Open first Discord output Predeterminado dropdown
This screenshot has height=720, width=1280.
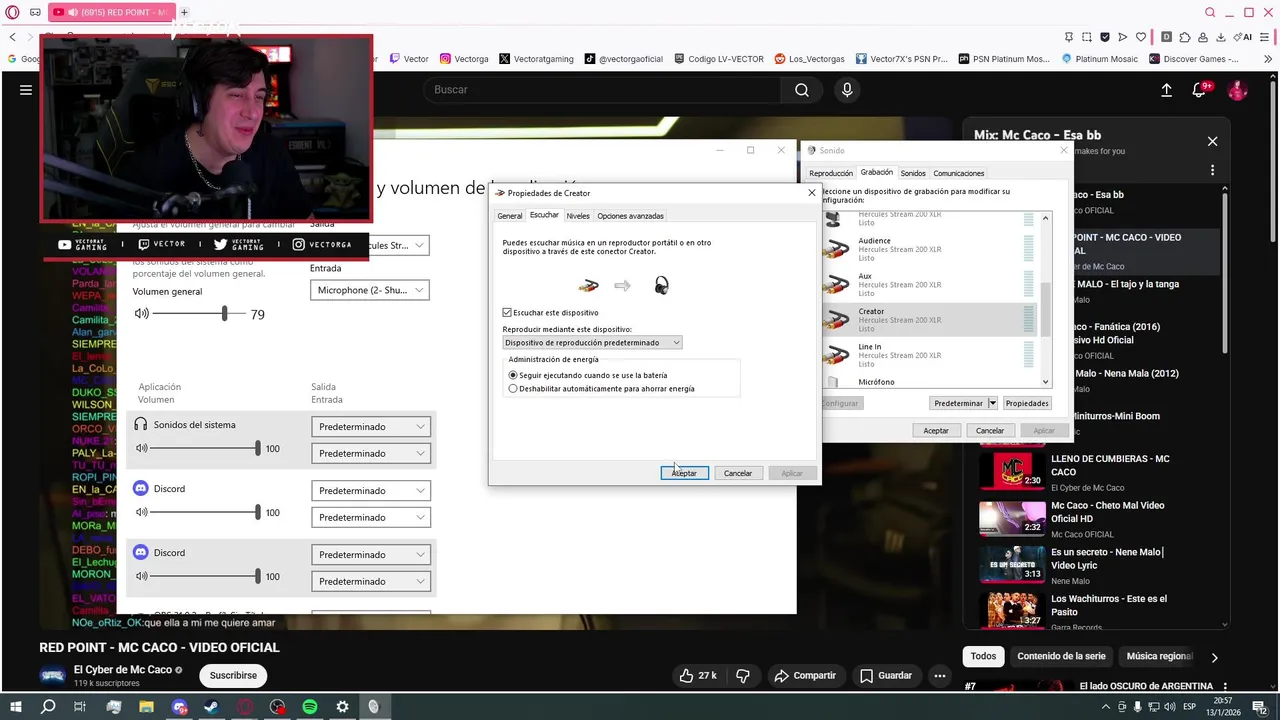[x=370, y=491]
